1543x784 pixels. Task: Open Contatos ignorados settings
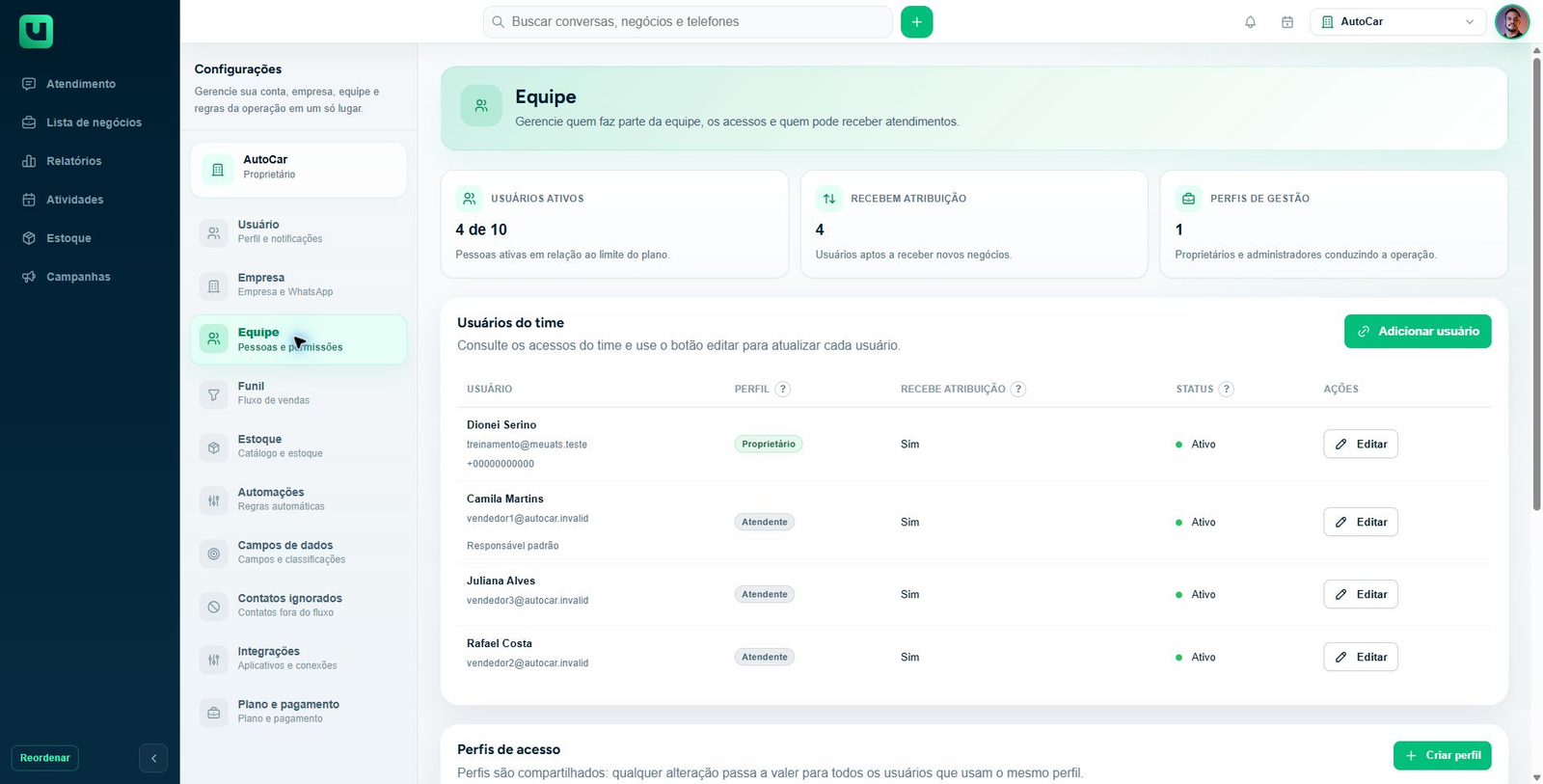tap(298, 605)
